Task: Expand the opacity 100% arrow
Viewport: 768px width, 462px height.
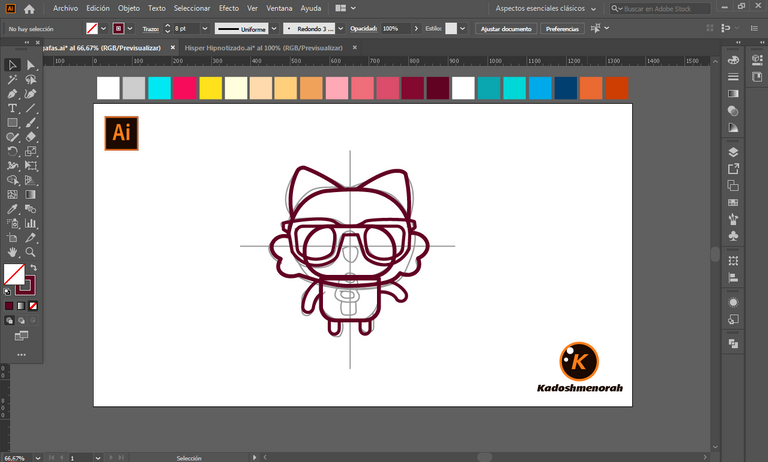Action: pos(416,29)
